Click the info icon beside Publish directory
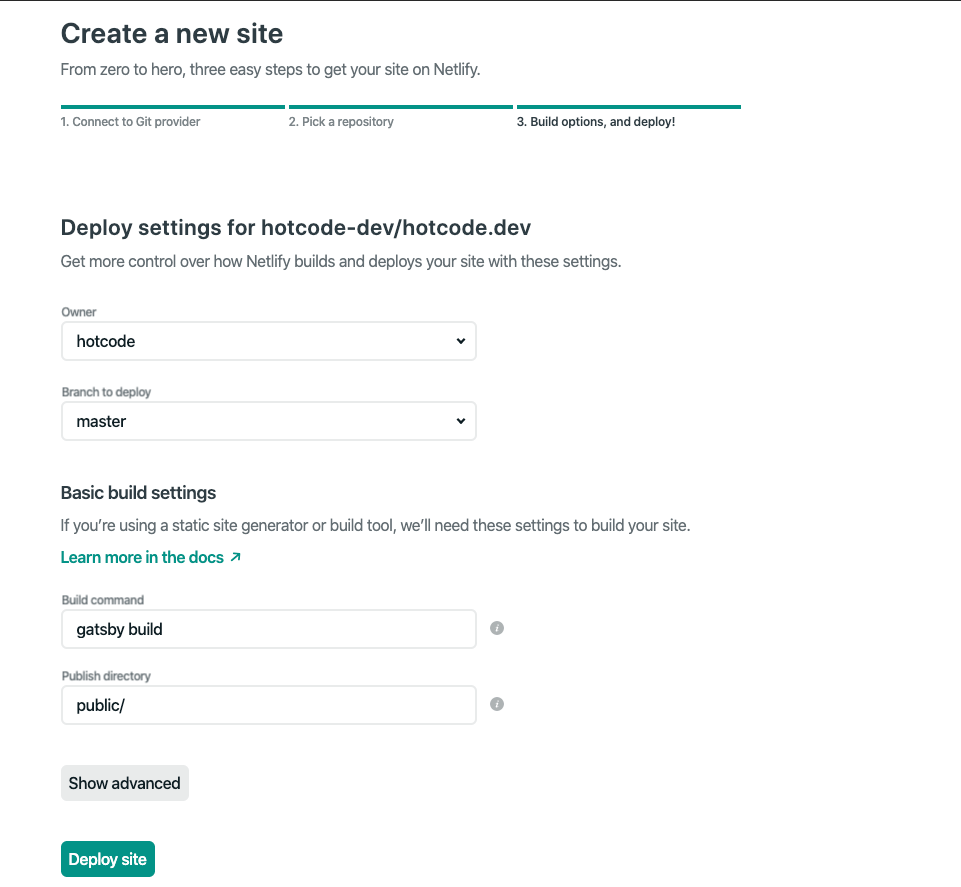Image resolution: width=961 pixels, height=887 pixels. pyautogui.click(x=496, y=703)
